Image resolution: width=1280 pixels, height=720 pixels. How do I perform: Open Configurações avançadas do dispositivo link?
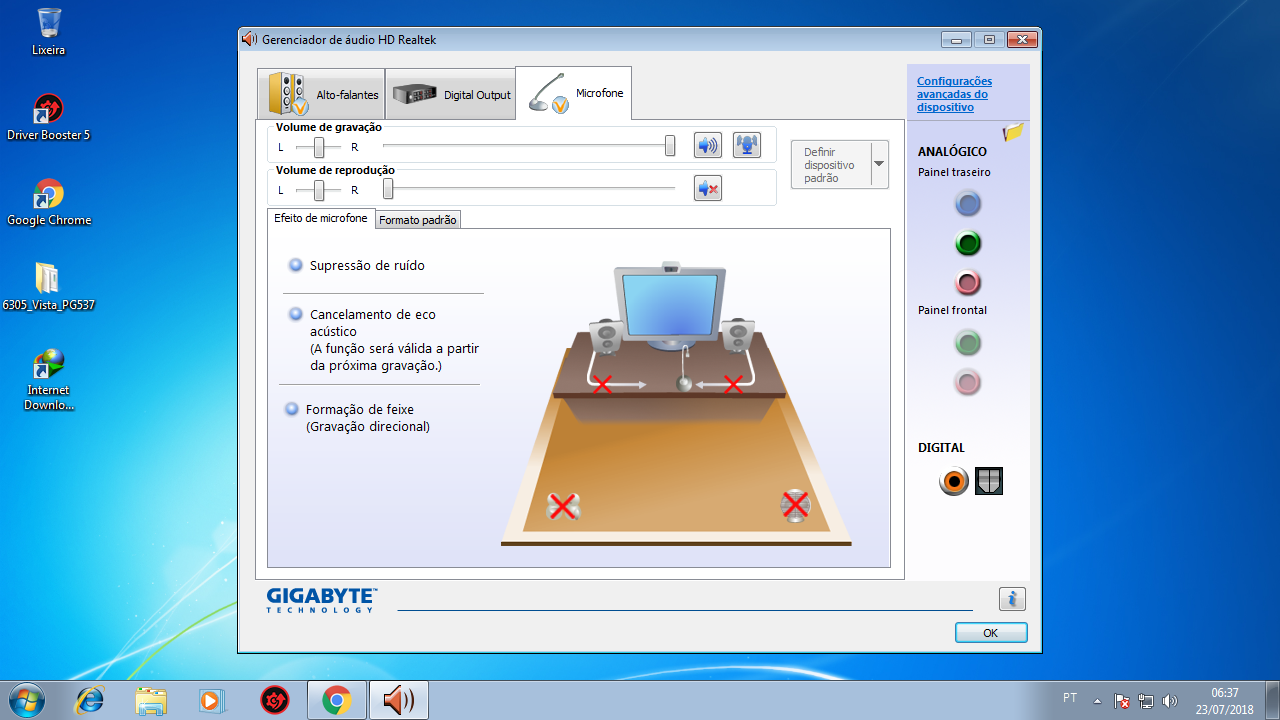[954, 94]
